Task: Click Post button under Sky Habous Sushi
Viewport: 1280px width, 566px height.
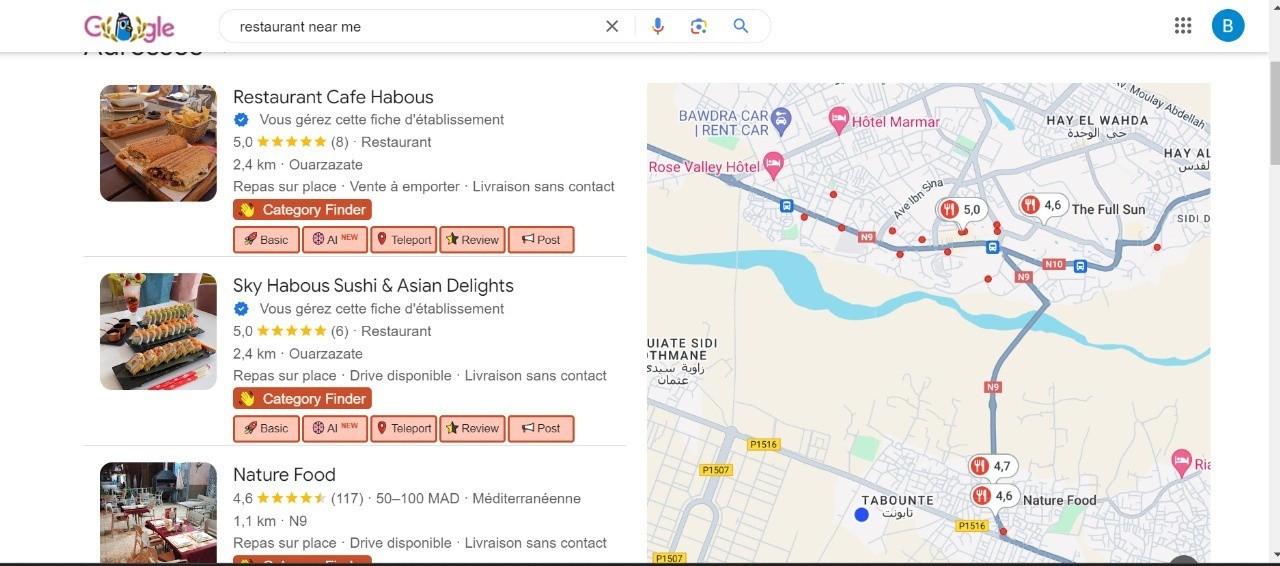Action: tap(541, 428)
